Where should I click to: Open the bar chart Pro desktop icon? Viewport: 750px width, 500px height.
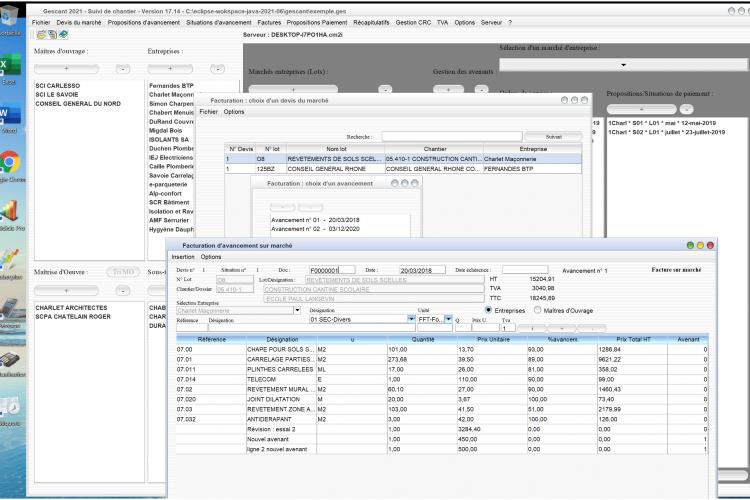[11, 214]
